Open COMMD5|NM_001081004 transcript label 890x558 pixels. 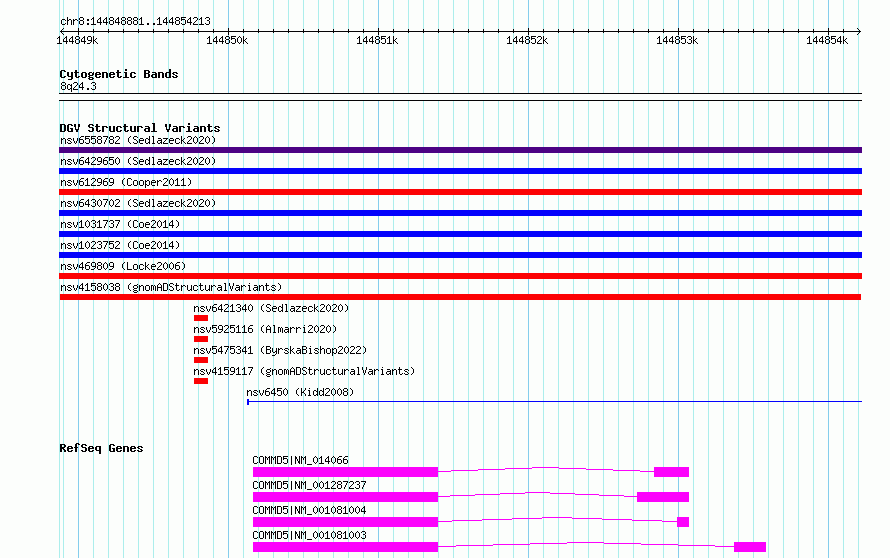pos(309,510)
